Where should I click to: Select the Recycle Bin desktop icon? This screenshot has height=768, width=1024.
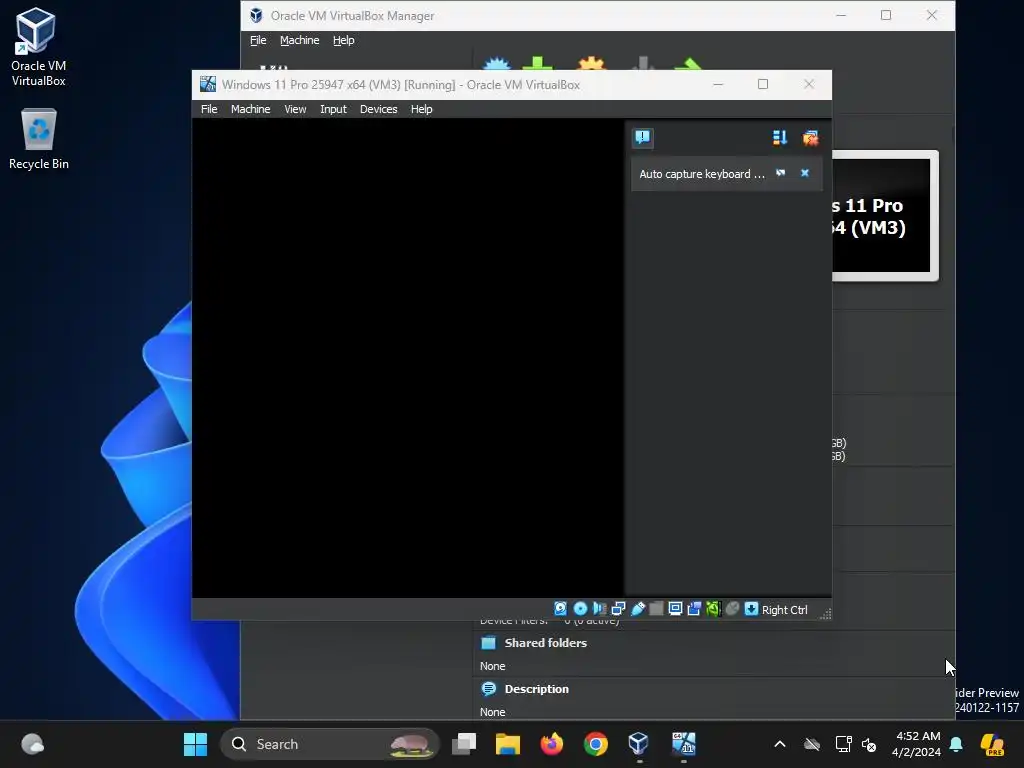[x=39, y=138]
